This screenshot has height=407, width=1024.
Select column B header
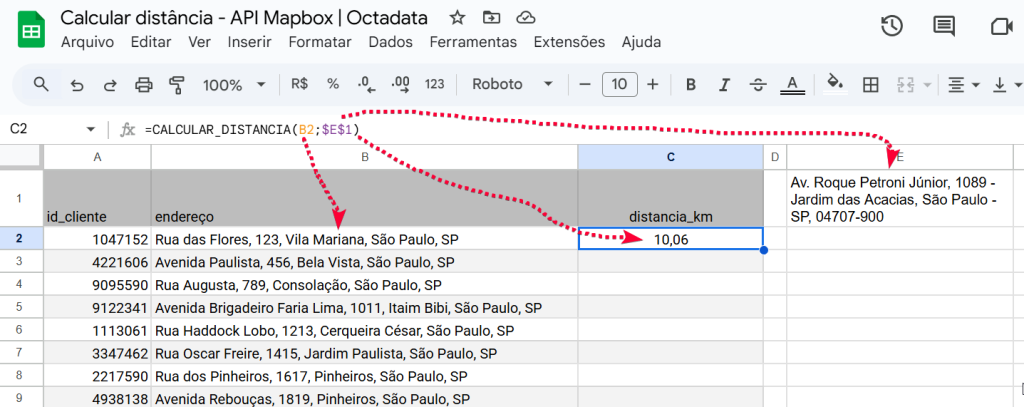364,157
